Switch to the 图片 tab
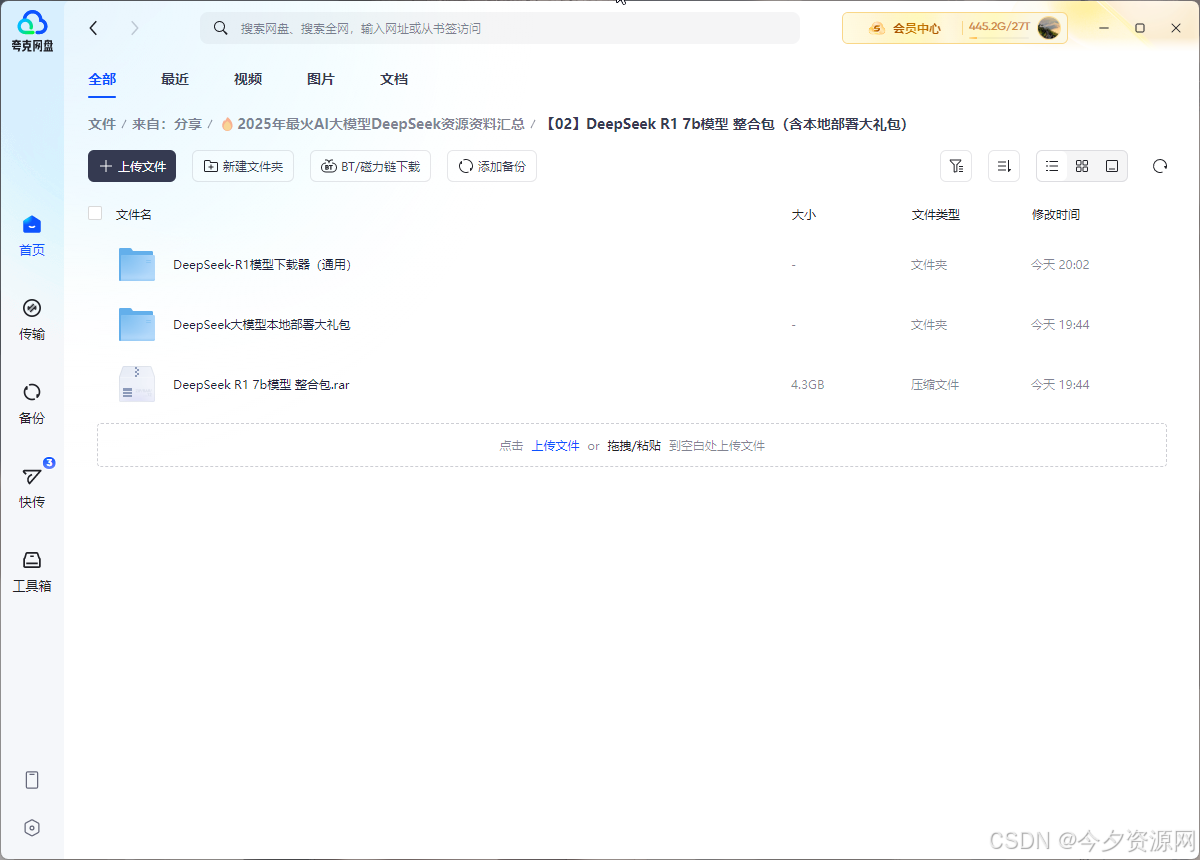1200x860 pixels. point(321,79)
